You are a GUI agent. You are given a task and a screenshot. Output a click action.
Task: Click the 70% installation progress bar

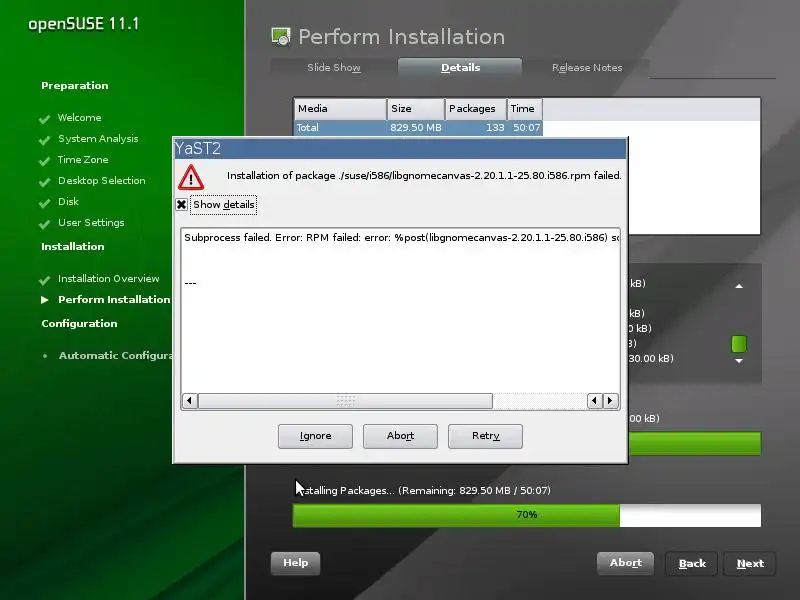click(527, 515)
